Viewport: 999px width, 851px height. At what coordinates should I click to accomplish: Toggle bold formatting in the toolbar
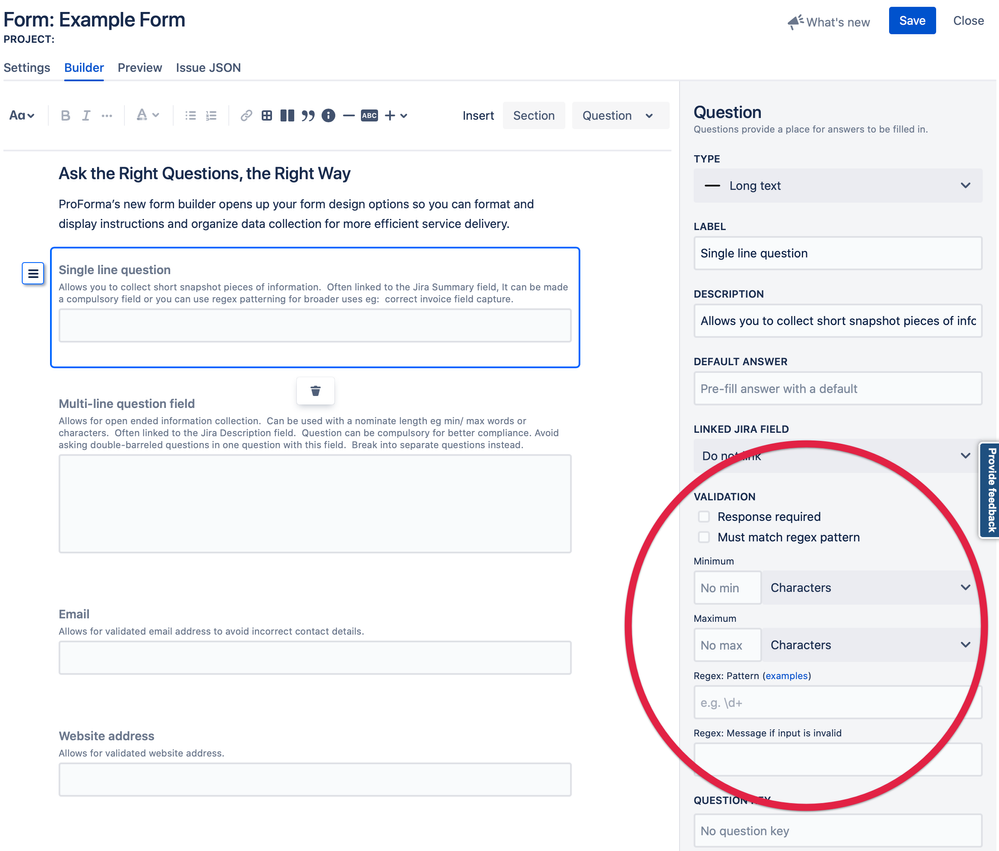[x=65, y=115]
